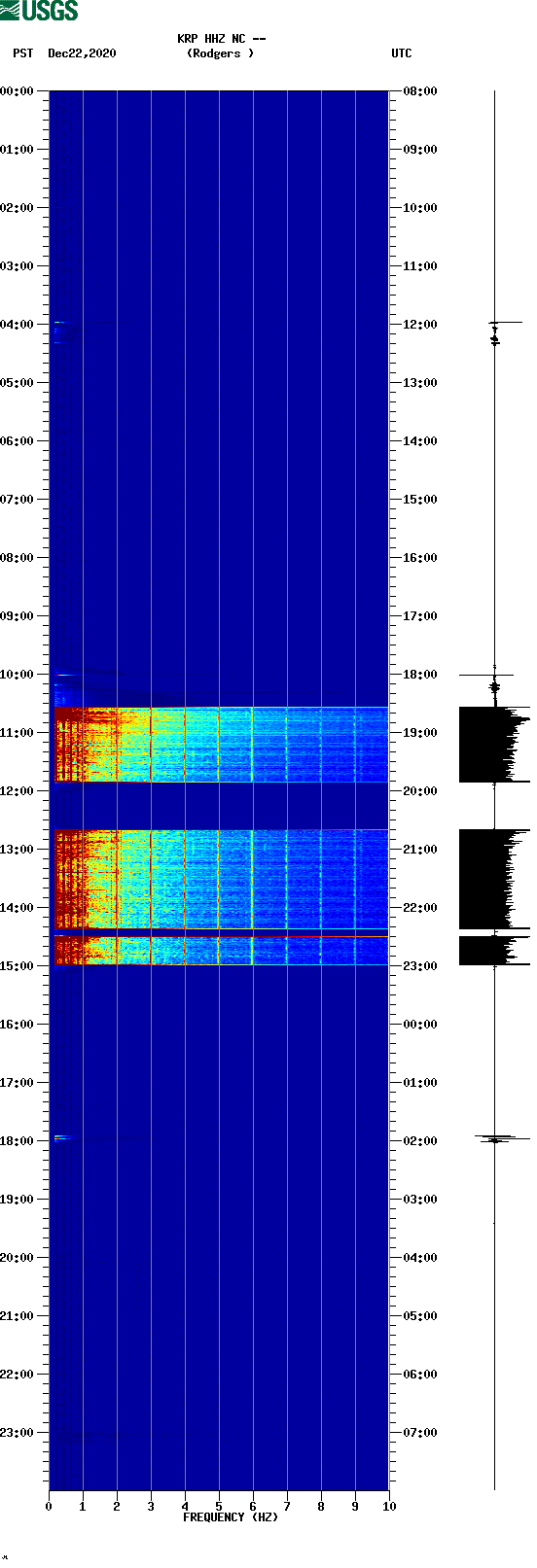The image size is (537, 1568).
Task: Click the 10:00 UTC time label
Action: tap(420, 208)
